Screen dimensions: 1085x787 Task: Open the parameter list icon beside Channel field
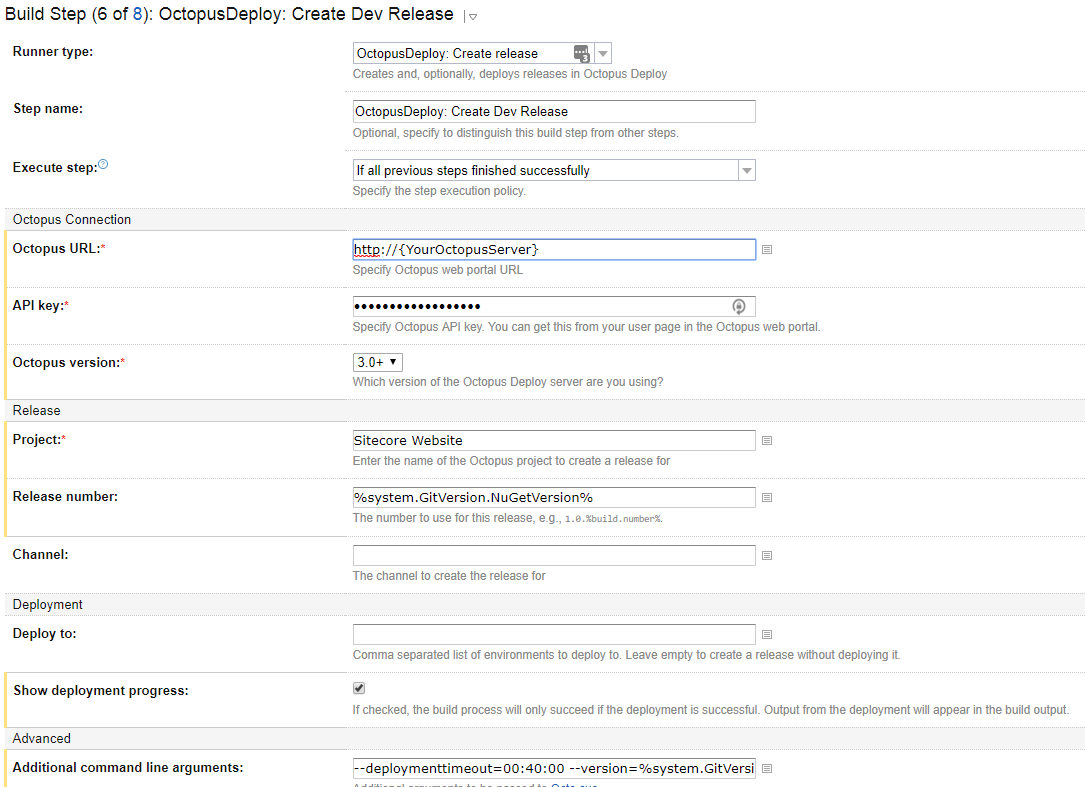point(767,555)
